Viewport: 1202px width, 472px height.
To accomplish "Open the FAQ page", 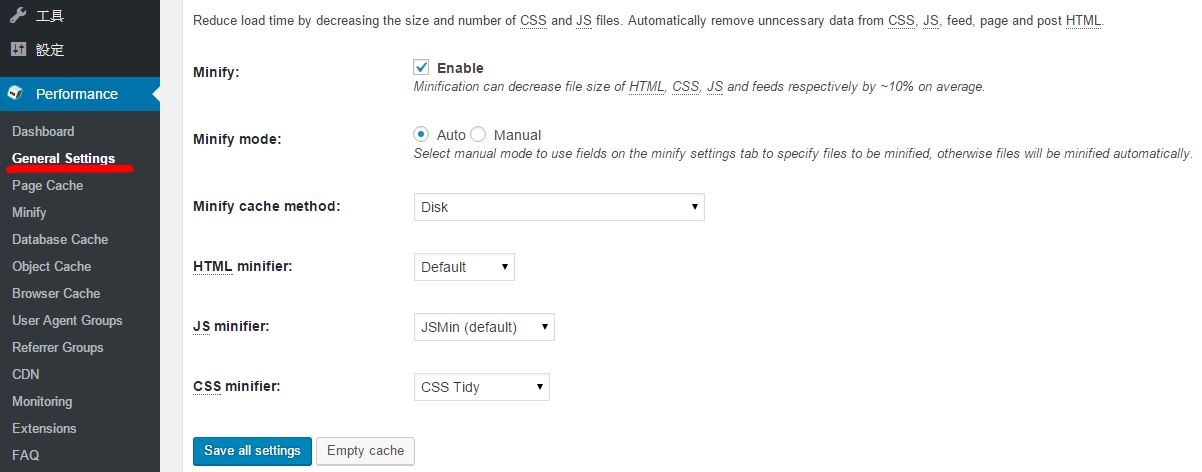I will (25, 455).
